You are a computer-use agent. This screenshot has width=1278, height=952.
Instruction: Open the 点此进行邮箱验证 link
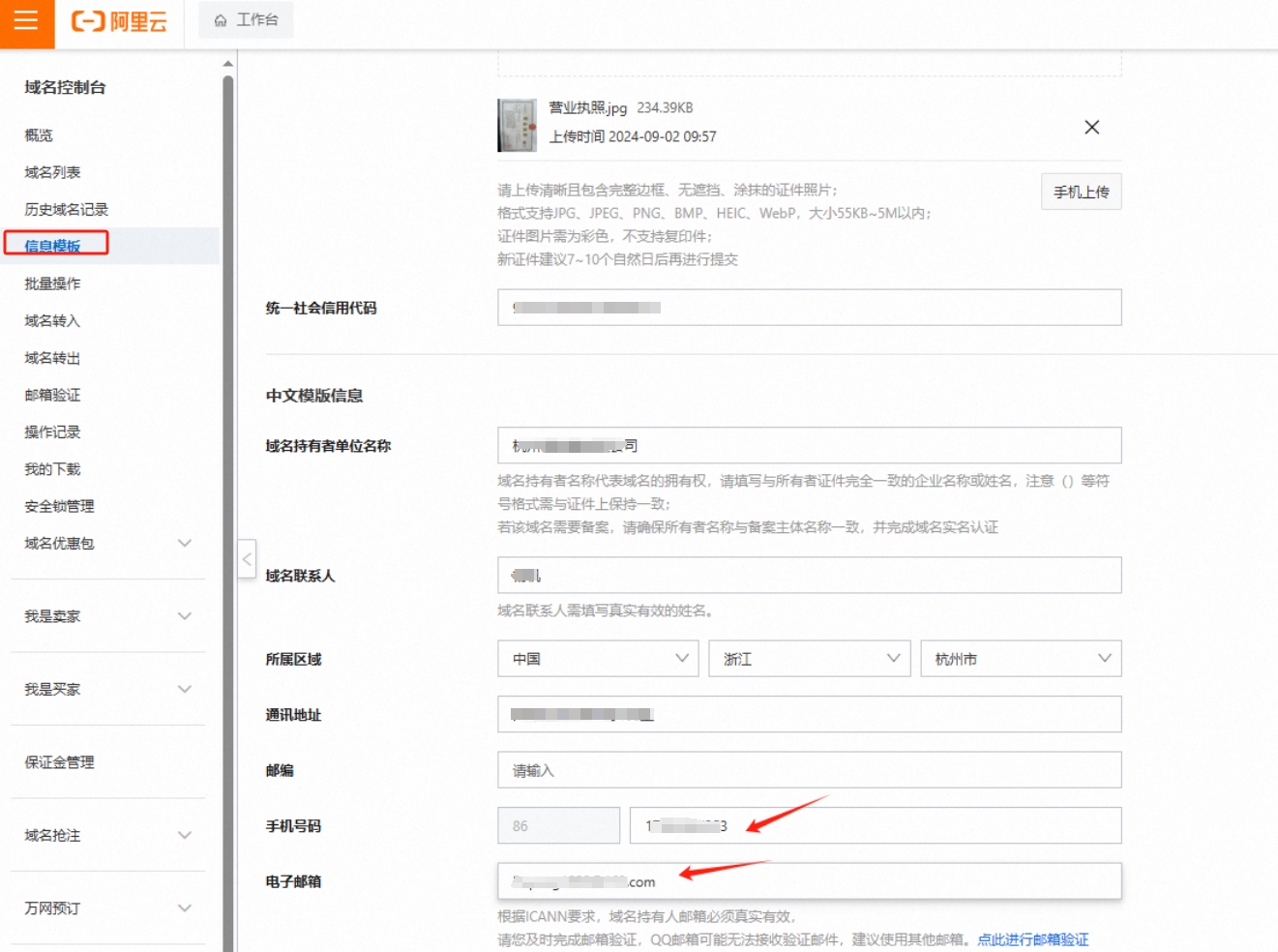(x=1032, y=939)
